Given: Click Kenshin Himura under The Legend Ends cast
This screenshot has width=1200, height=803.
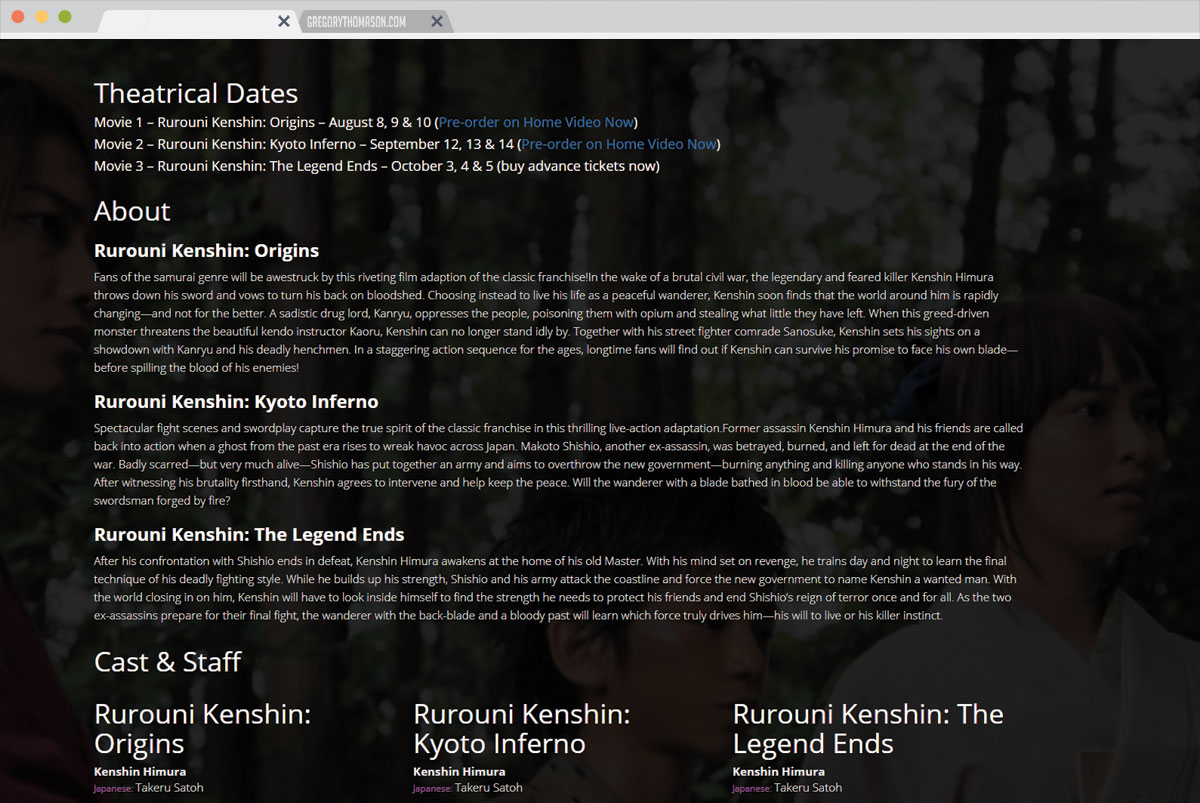Looking at the screenshot, I should click(x=779, y=771).
